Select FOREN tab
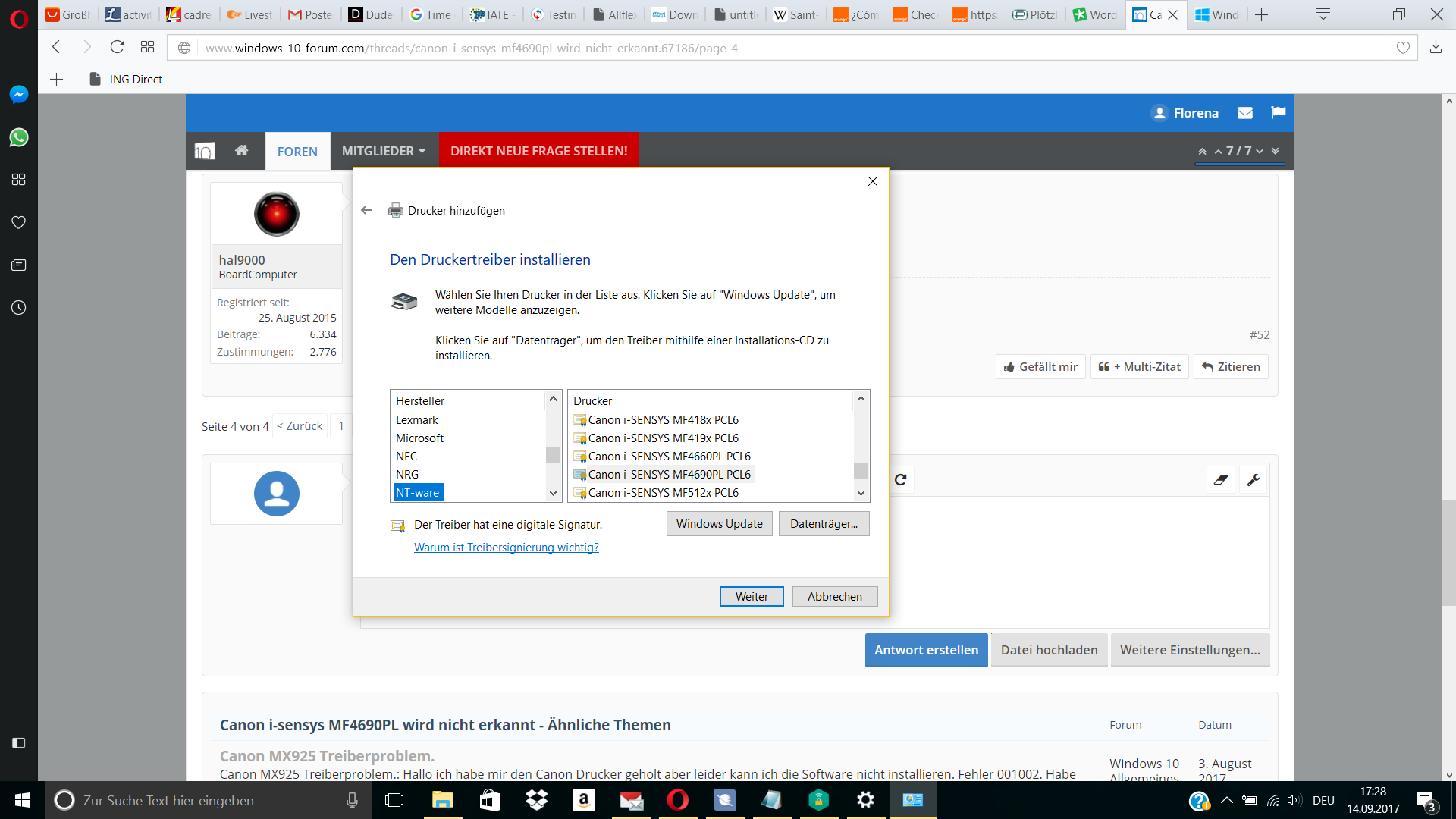 coord(297,151)
